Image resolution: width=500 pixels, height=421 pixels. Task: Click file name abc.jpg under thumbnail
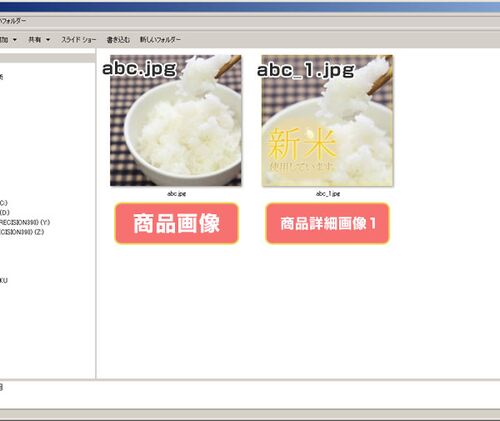point(176,193)
